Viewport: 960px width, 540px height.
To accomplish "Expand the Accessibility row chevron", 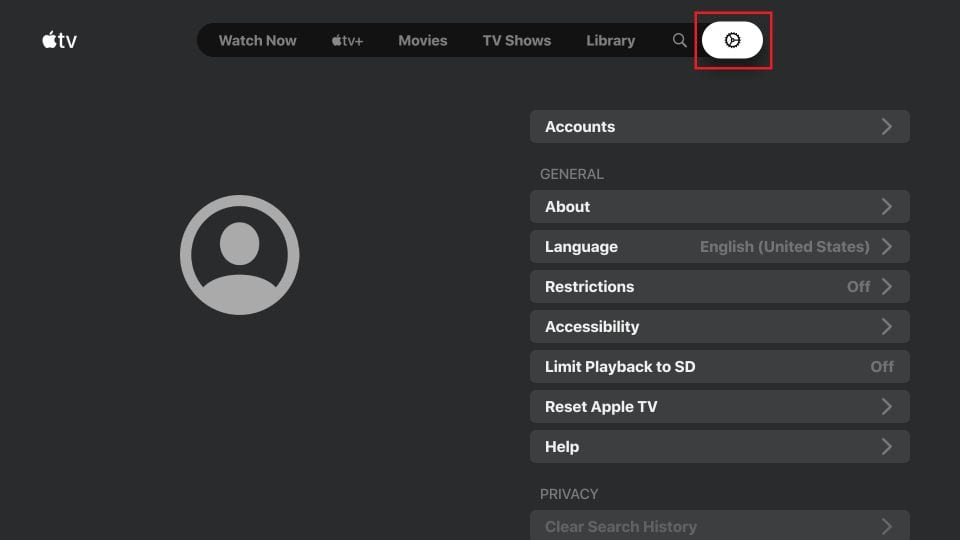I will [887, 327].
